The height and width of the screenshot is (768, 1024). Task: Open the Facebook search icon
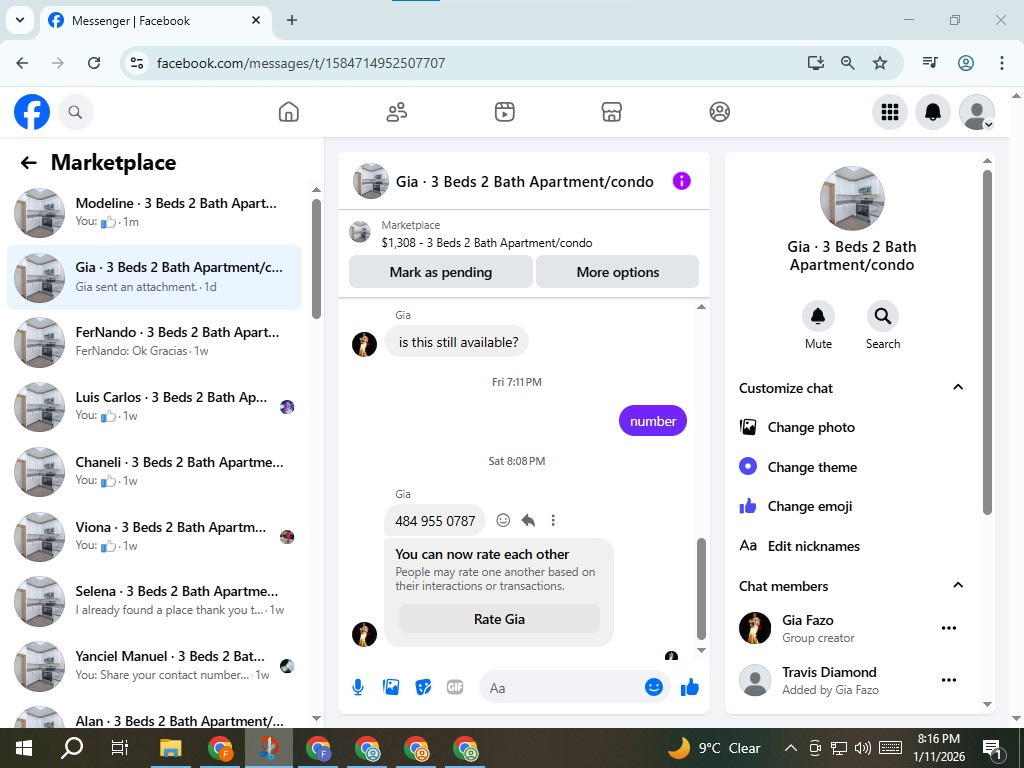pyautogui.click(x=75, y=112)
